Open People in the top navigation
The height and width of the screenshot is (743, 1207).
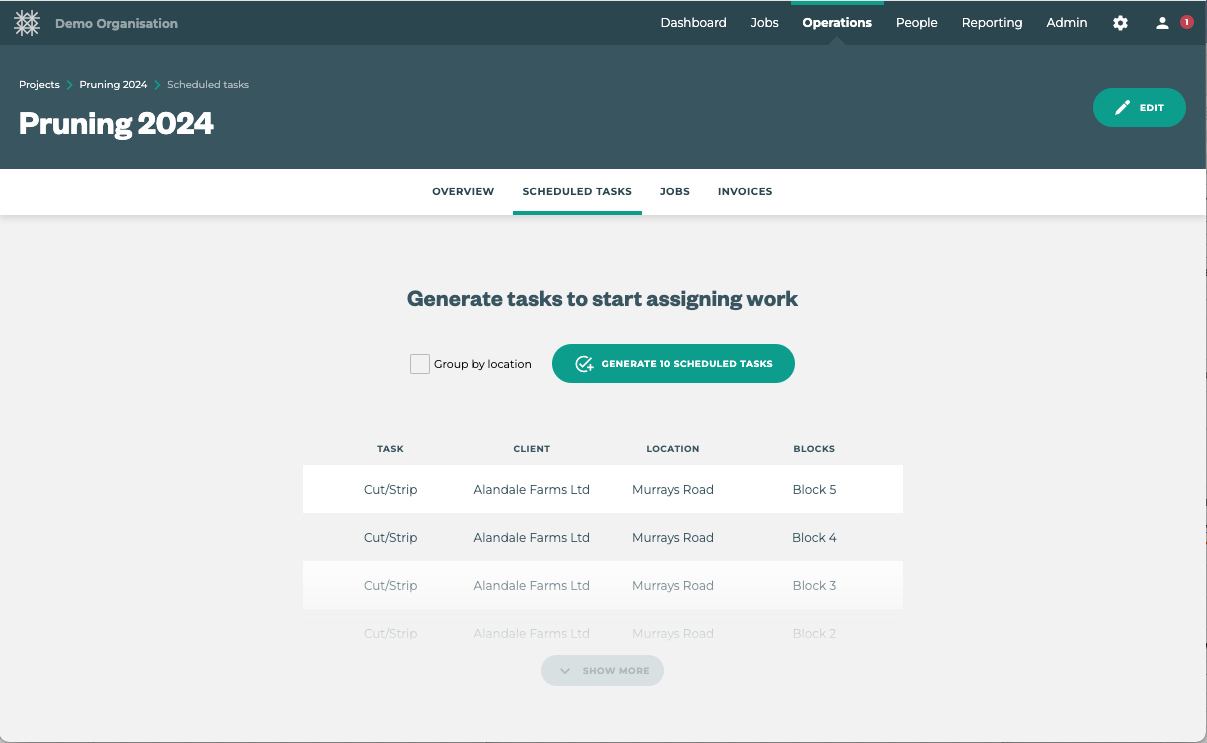(916, 23)
